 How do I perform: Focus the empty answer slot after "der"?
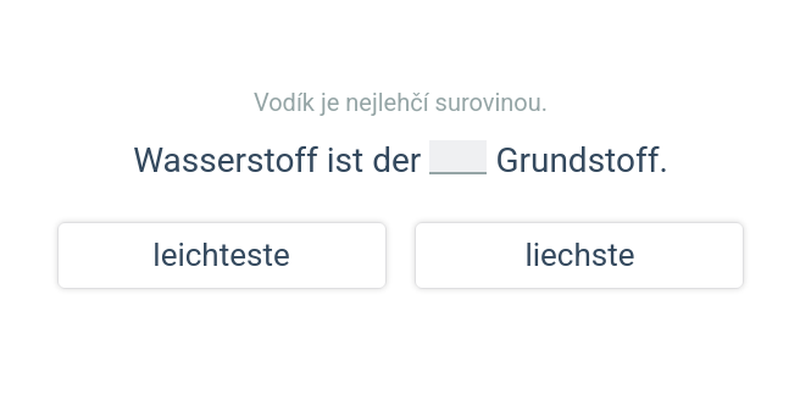(458, 159)
